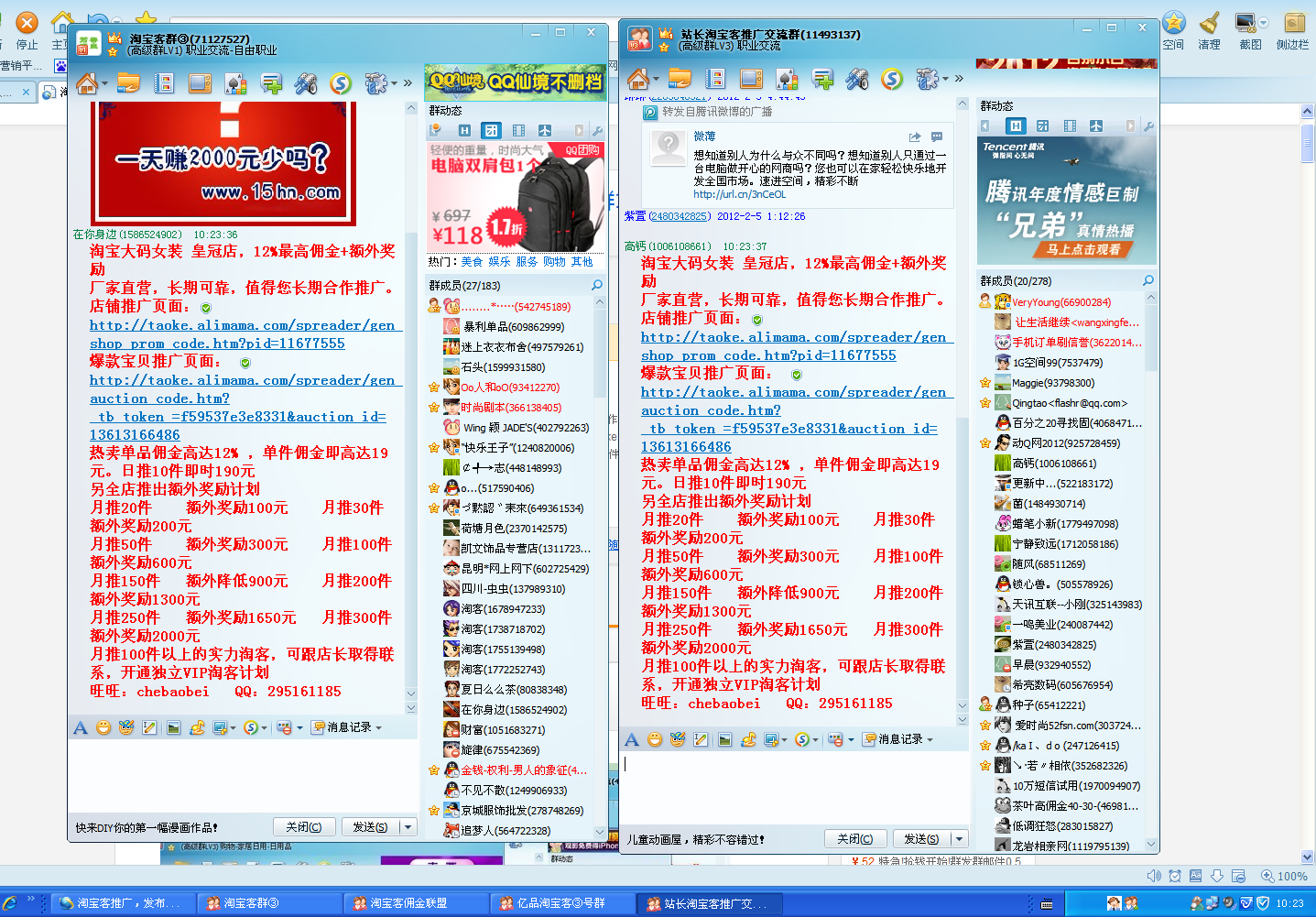Select 团 tab in 淘宝客群③ 群动态 panel

pos(492,131)
